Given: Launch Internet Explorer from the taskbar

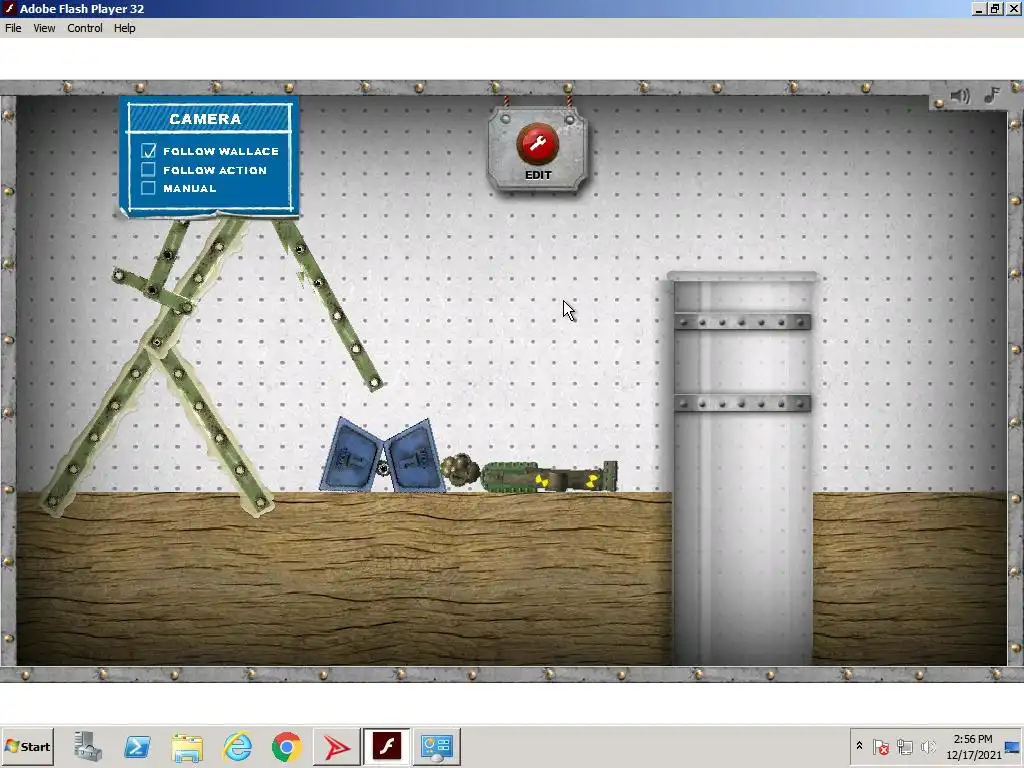Looking at the screenshot, I should (x=237, y=746).
